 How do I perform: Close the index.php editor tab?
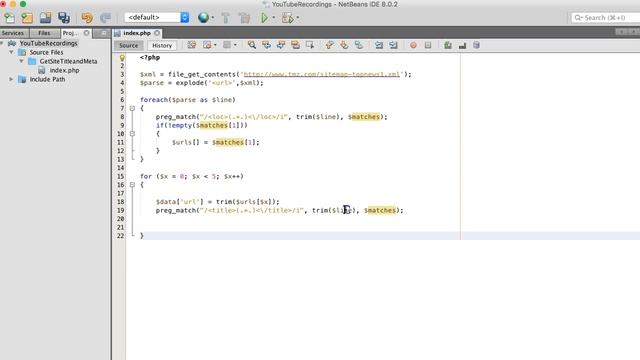coord(157,33)
